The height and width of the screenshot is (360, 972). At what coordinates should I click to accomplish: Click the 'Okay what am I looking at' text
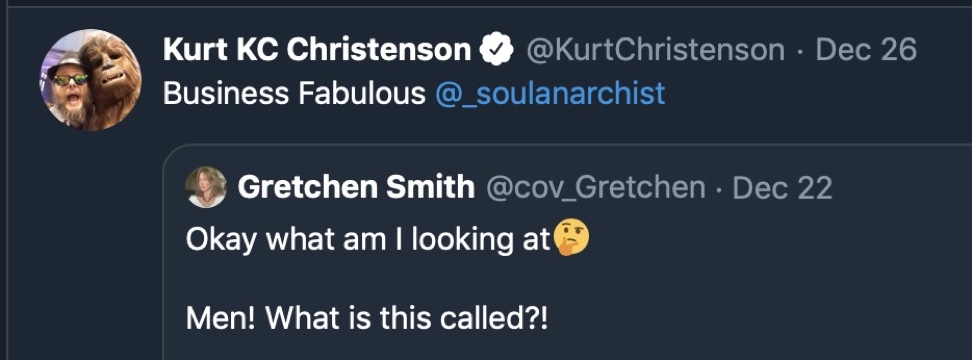pos(369,240)
